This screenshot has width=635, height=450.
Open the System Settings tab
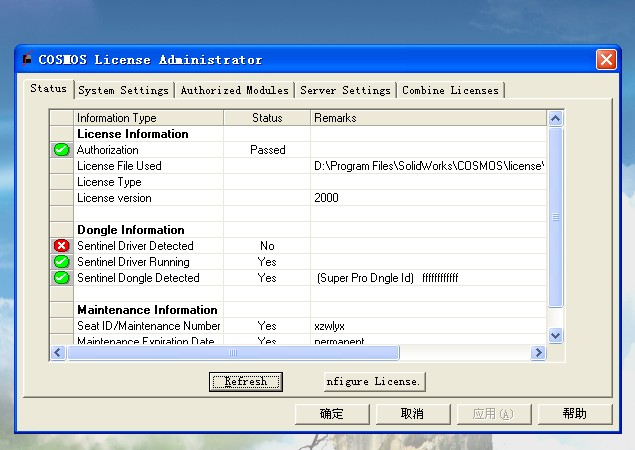[124, 90]
